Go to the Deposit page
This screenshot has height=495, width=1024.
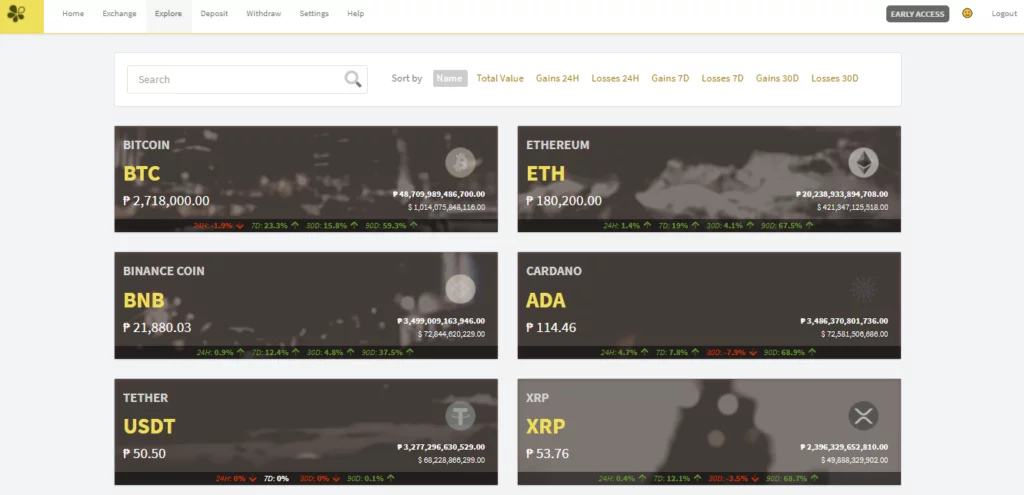coord(214,14)
